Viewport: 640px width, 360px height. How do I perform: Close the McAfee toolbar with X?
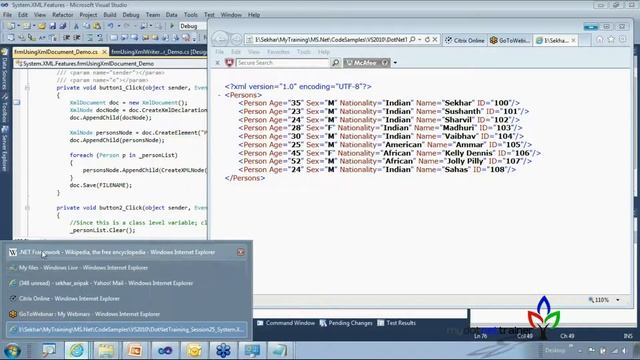coord(218,62)
